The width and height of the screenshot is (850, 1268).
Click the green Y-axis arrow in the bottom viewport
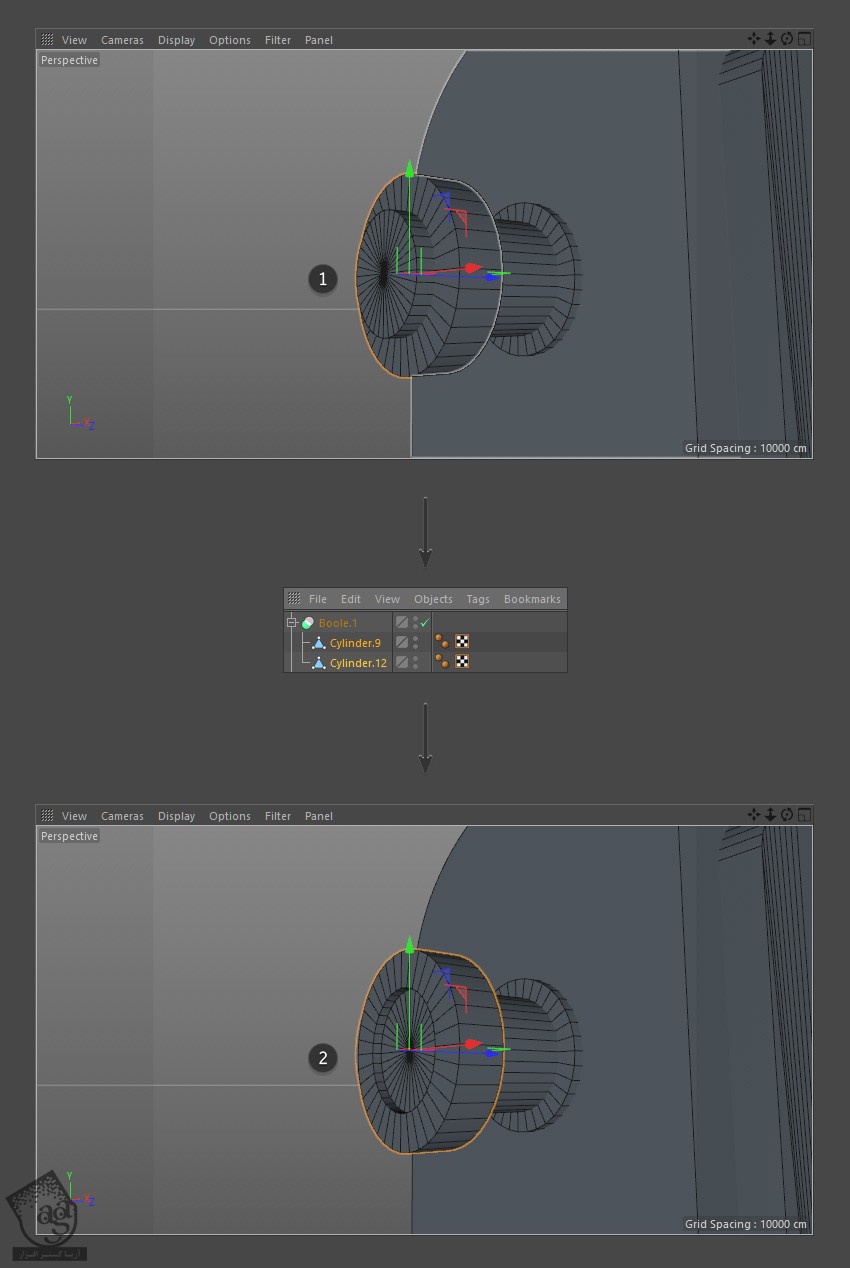tap(409, 945)
